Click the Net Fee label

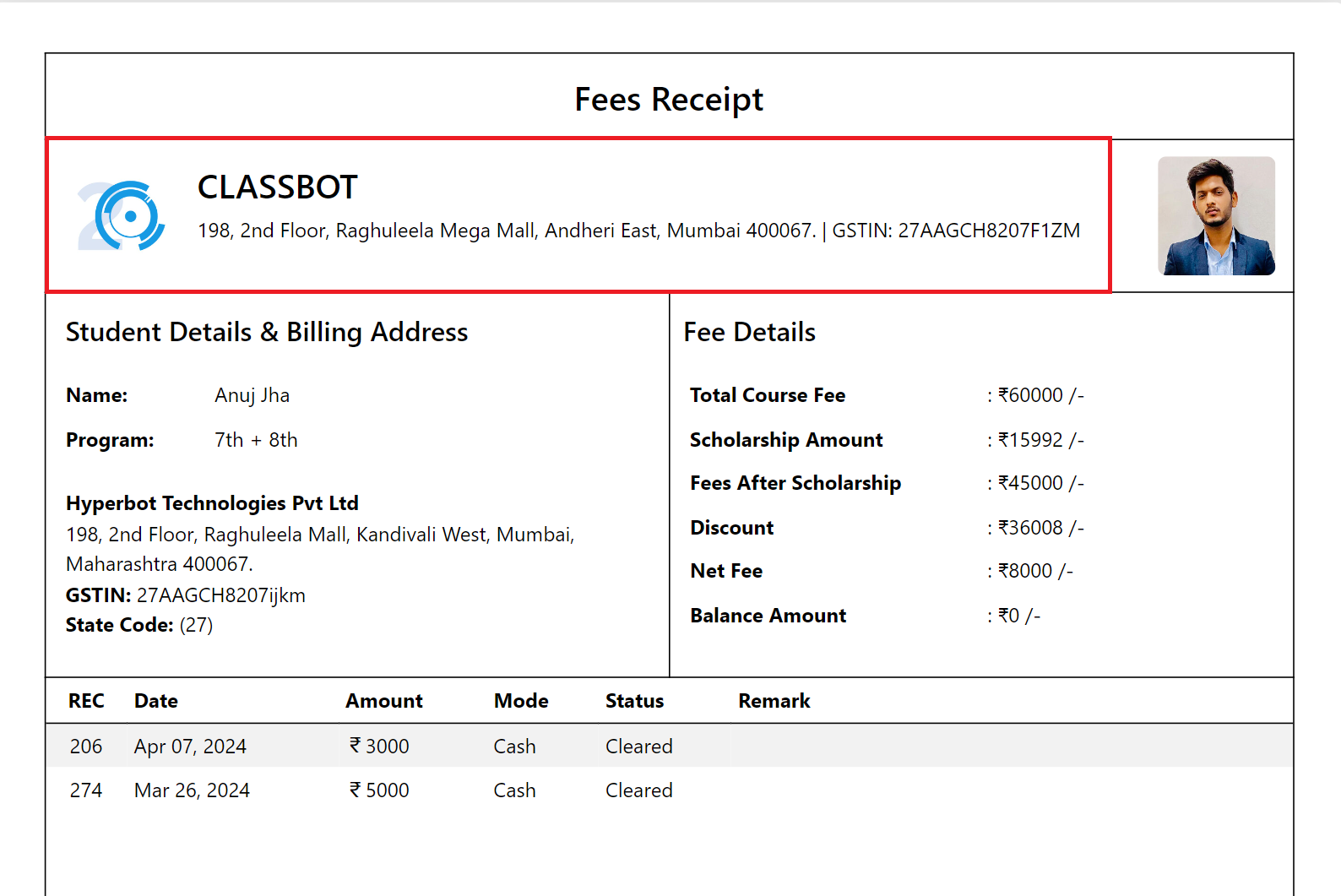pos(726,571)
